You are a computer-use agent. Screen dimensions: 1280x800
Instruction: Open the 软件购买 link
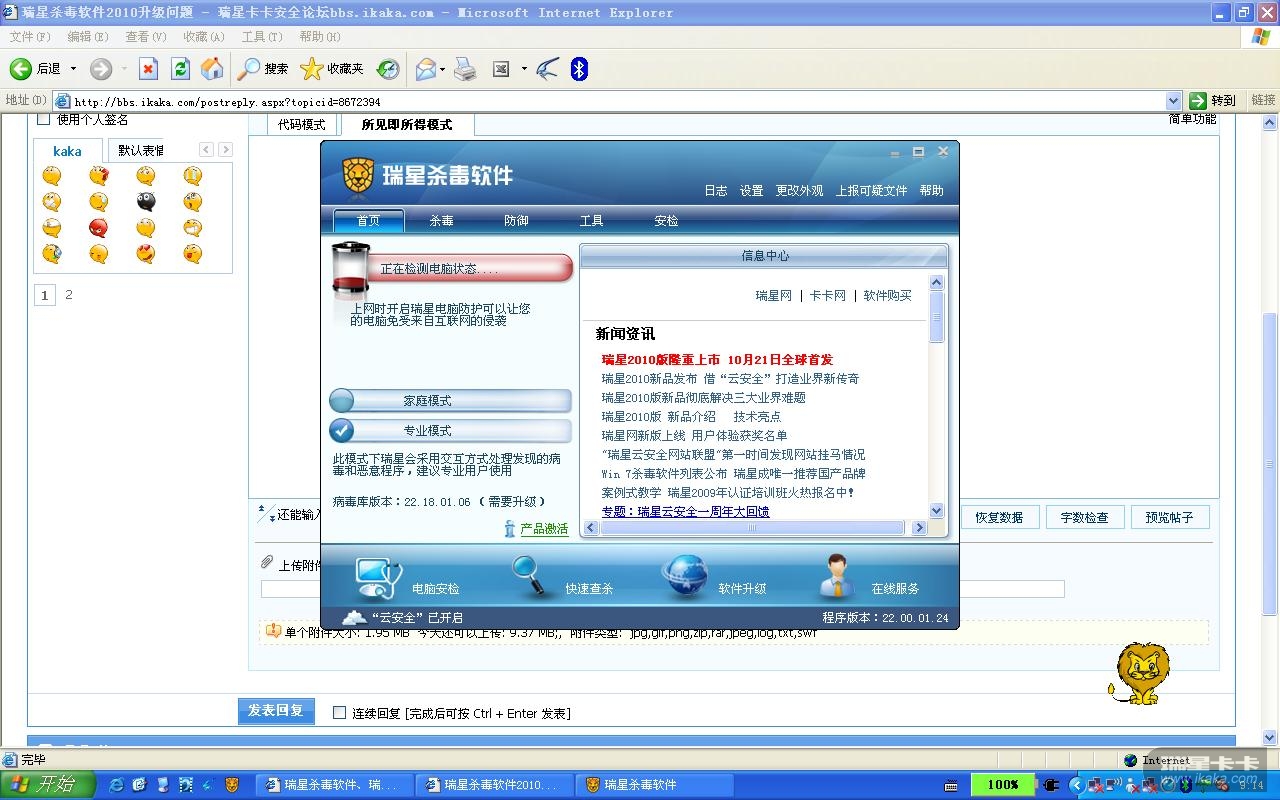888,296
